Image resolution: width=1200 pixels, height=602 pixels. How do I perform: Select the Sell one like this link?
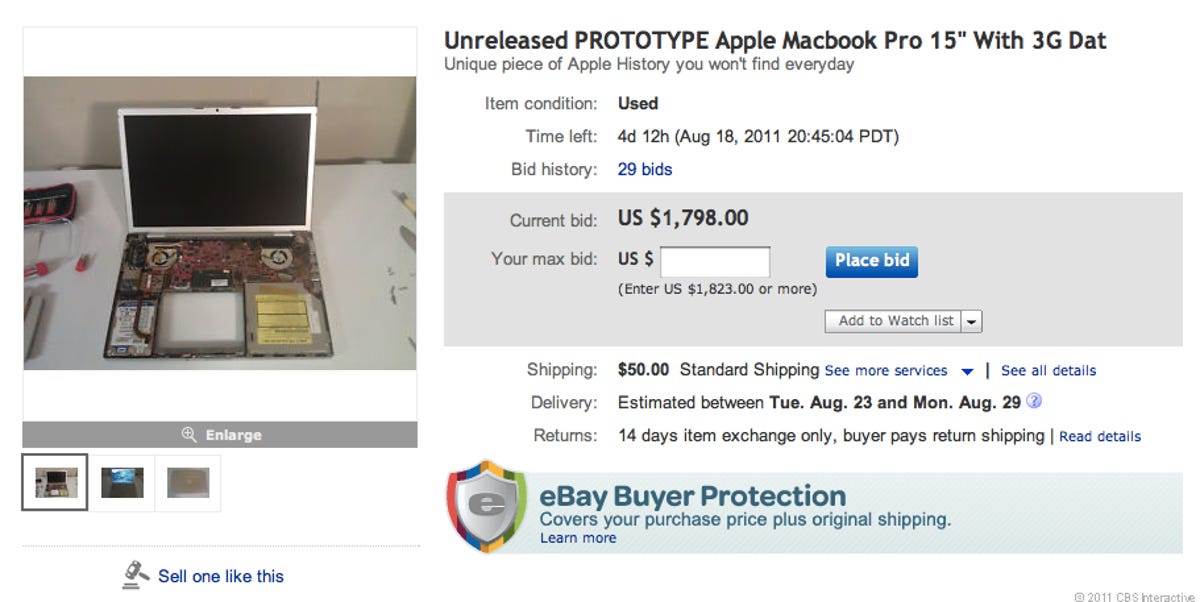222,575
